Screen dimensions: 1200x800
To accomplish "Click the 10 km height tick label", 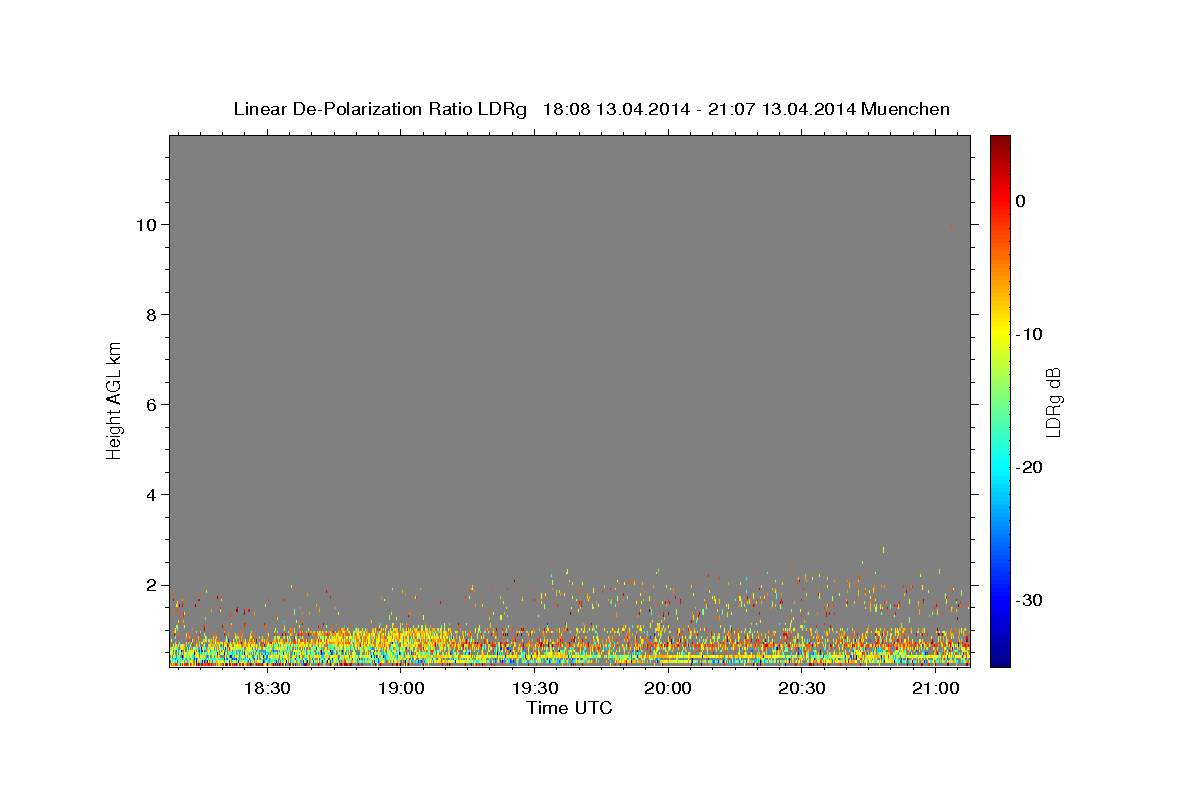I will pos(146,224).
